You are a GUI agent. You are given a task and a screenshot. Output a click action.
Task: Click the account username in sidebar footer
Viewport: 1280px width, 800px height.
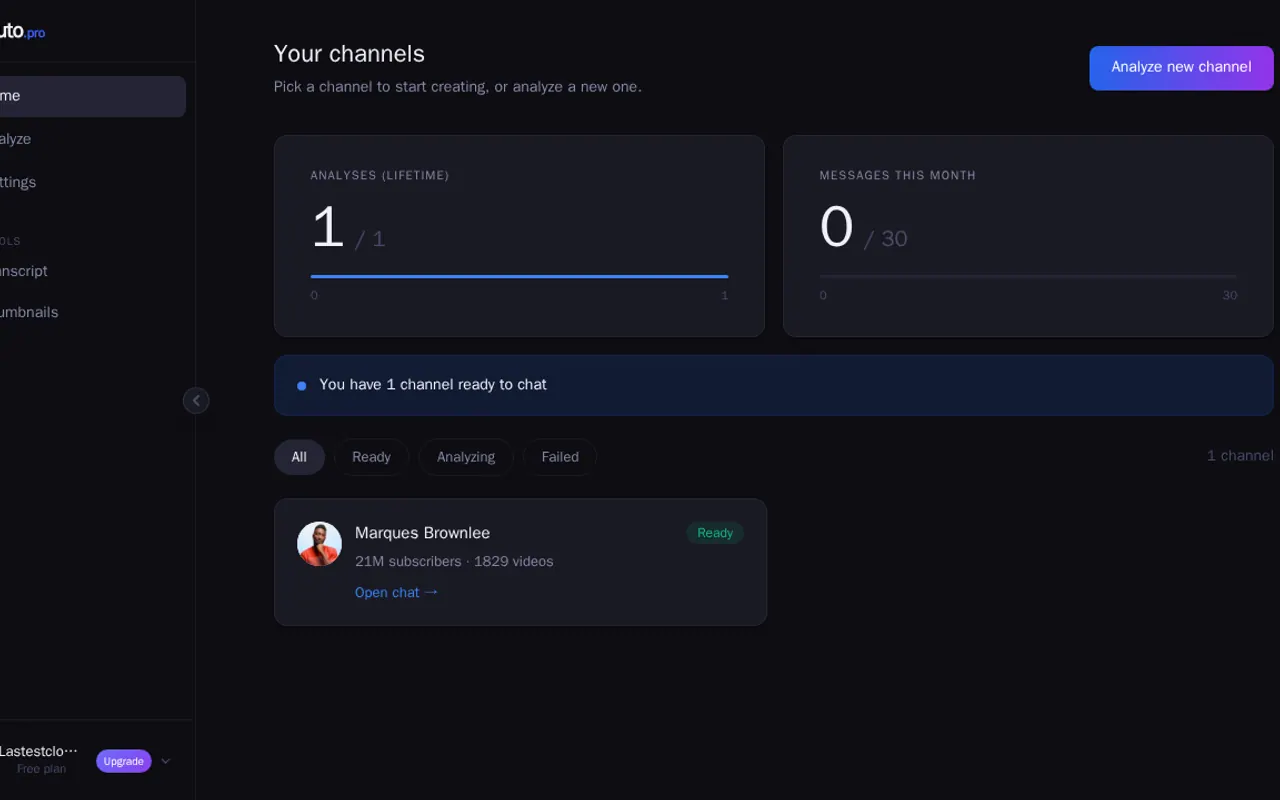click(x=39, y=751)
